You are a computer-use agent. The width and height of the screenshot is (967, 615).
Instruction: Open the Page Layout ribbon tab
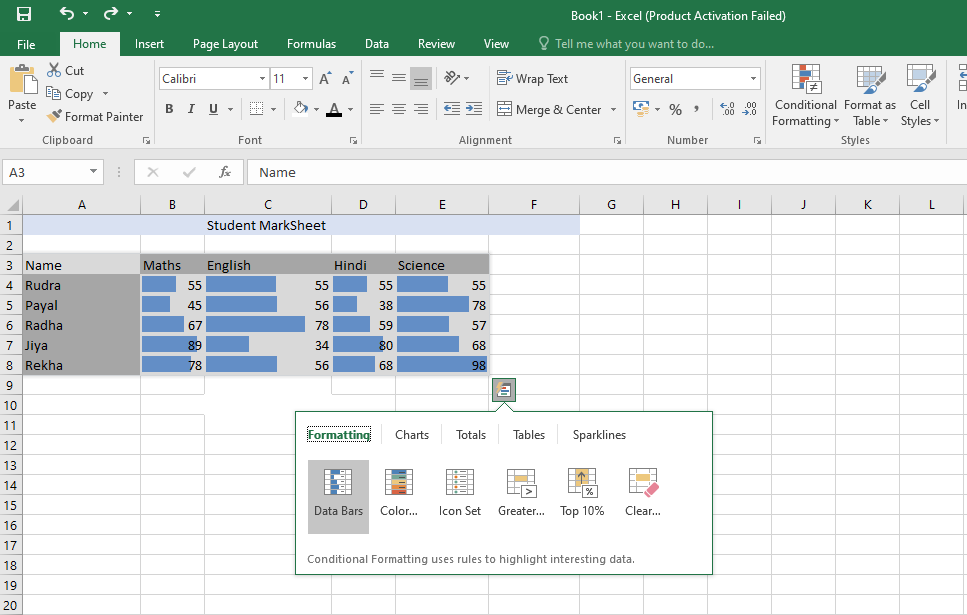pyautogui.click(x=225, y=44)
